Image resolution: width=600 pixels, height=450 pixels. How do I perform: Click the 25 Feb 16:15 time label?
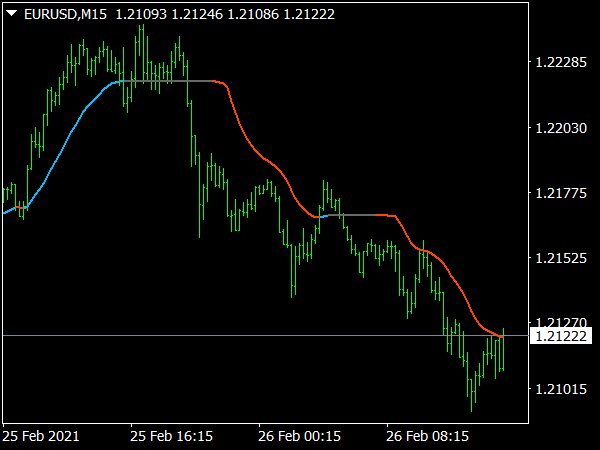[x=171, y=436]
